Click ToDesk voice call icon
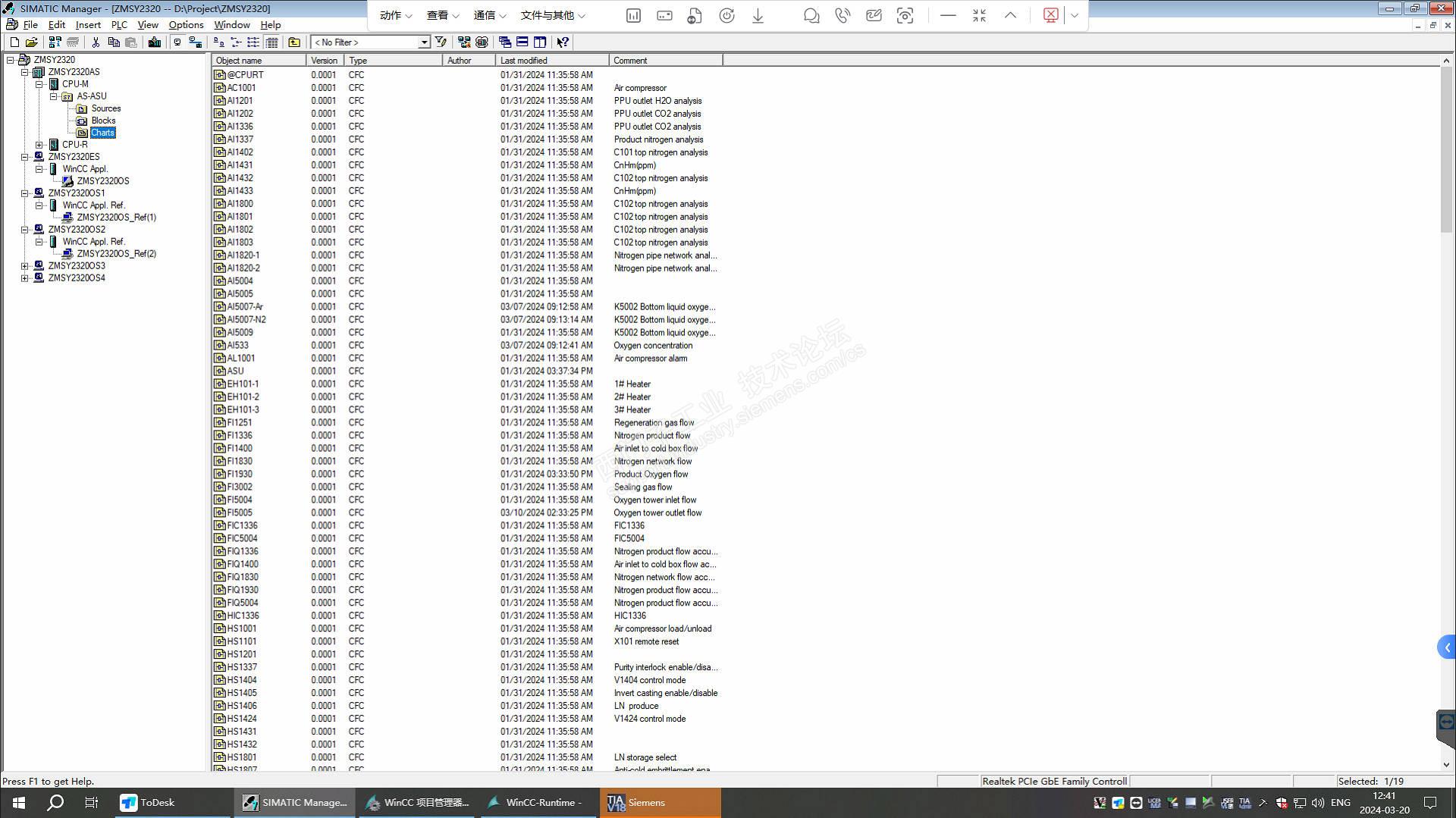The image size is (1456, 818). pyautogui.click(x=843, y=16)
